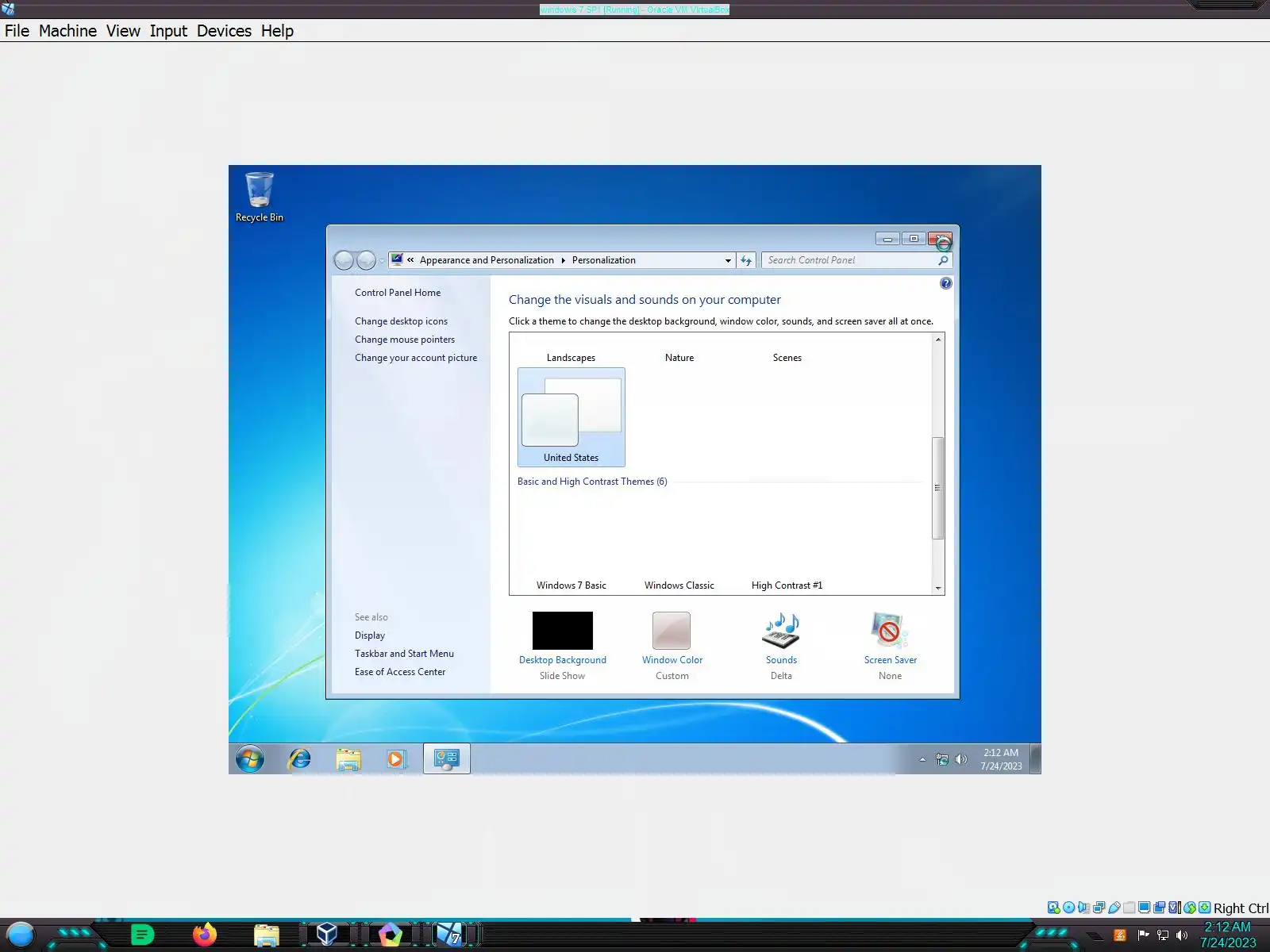The image size is (1270, 952).
Task: Click the guest taskbar clock showing 2:12 AM
Action: click(x=1001, y=759)
